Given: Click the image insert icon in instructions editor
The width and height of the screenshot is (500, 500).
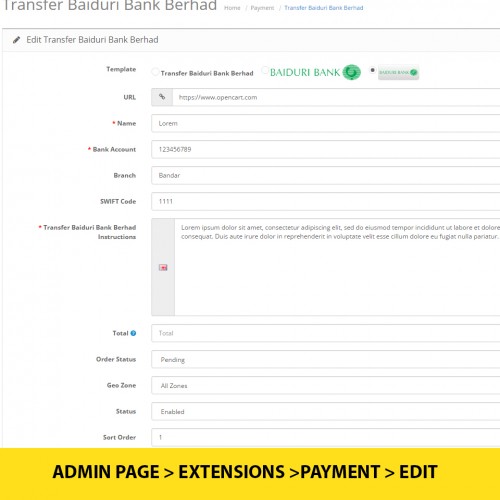Looking at the screenshot, I should (163, 267).
